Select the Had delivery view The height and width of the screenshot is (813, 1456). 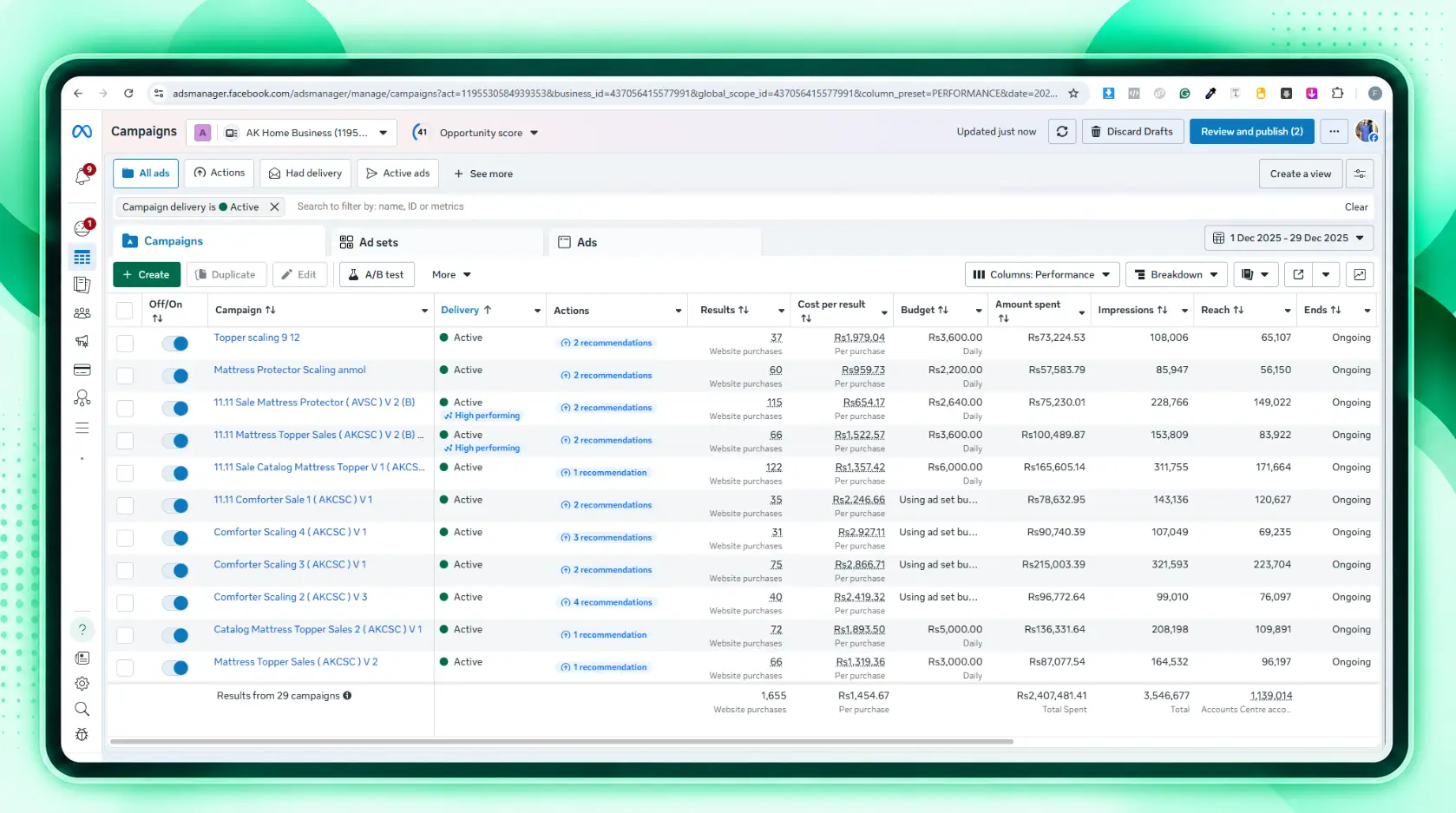pos(305,174)
